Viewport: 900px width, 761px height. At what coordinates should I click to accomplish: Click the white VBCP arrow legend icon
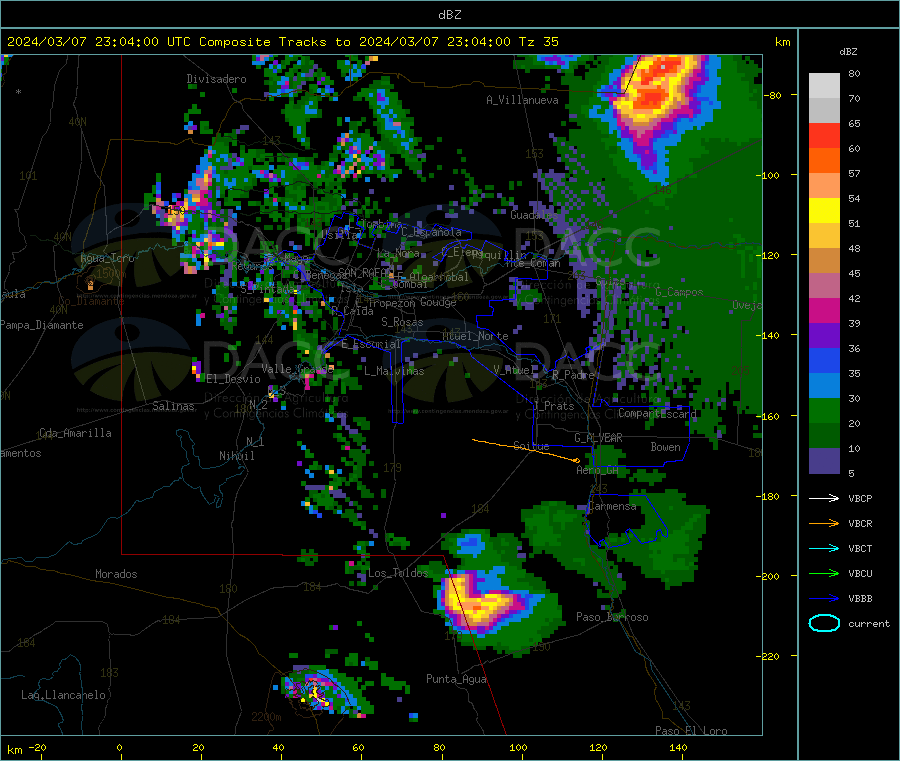[x=824, y=498]
